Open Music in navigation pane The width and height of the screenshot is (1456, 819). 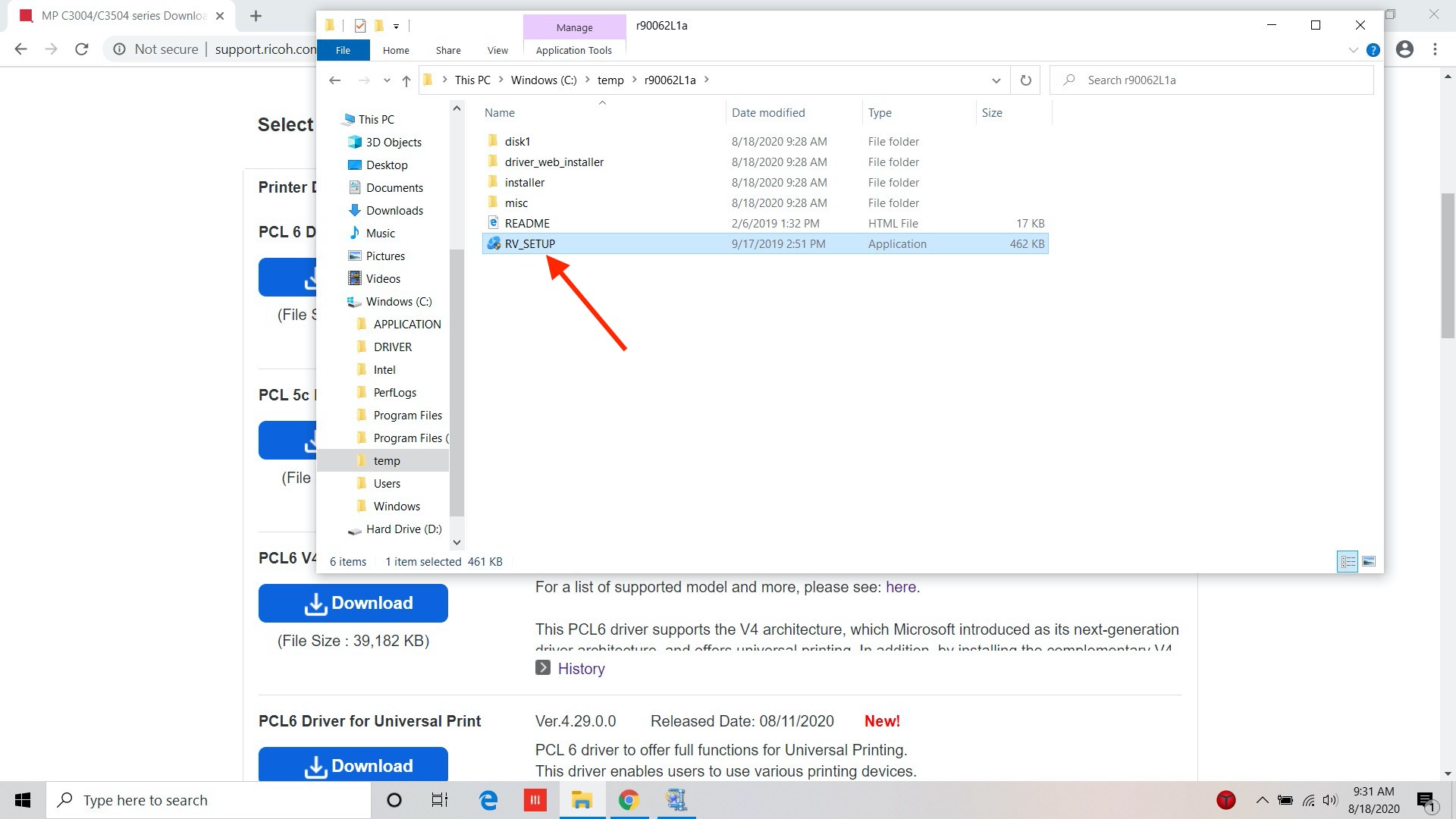tap(380, 233)
